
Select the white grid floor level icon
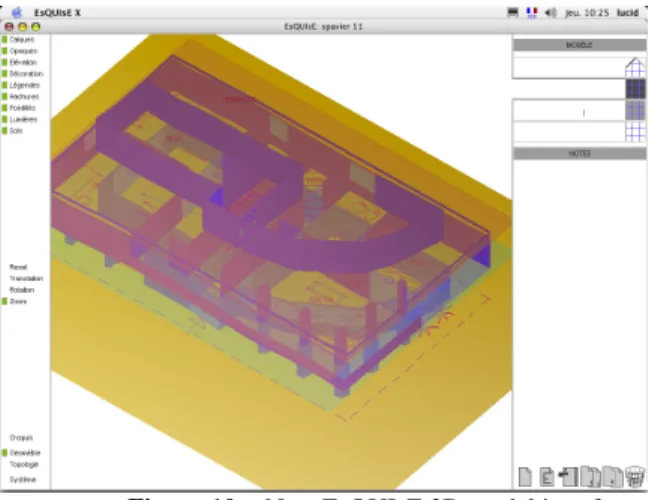(635, 132)
